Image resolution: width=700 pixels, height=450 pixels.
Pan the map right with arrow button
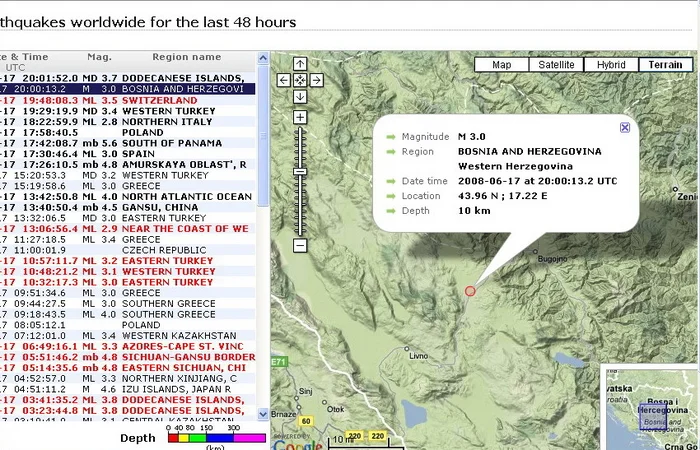pos(317,80)
